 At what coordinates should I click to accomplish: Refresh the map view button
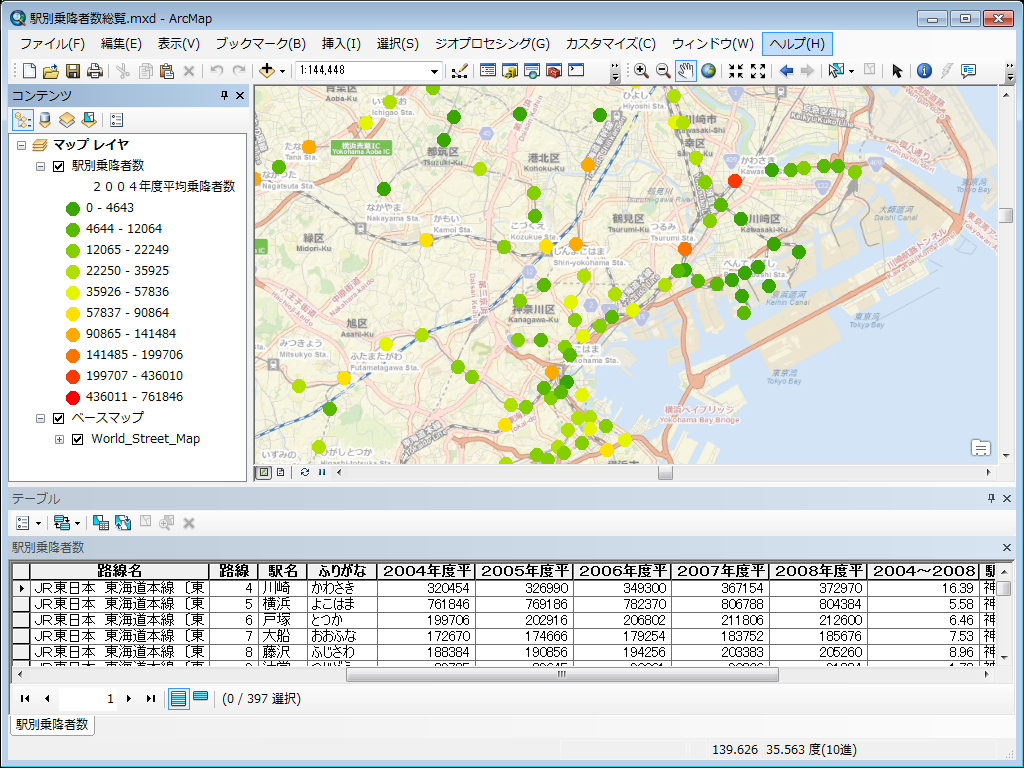(x=304, y=472)
